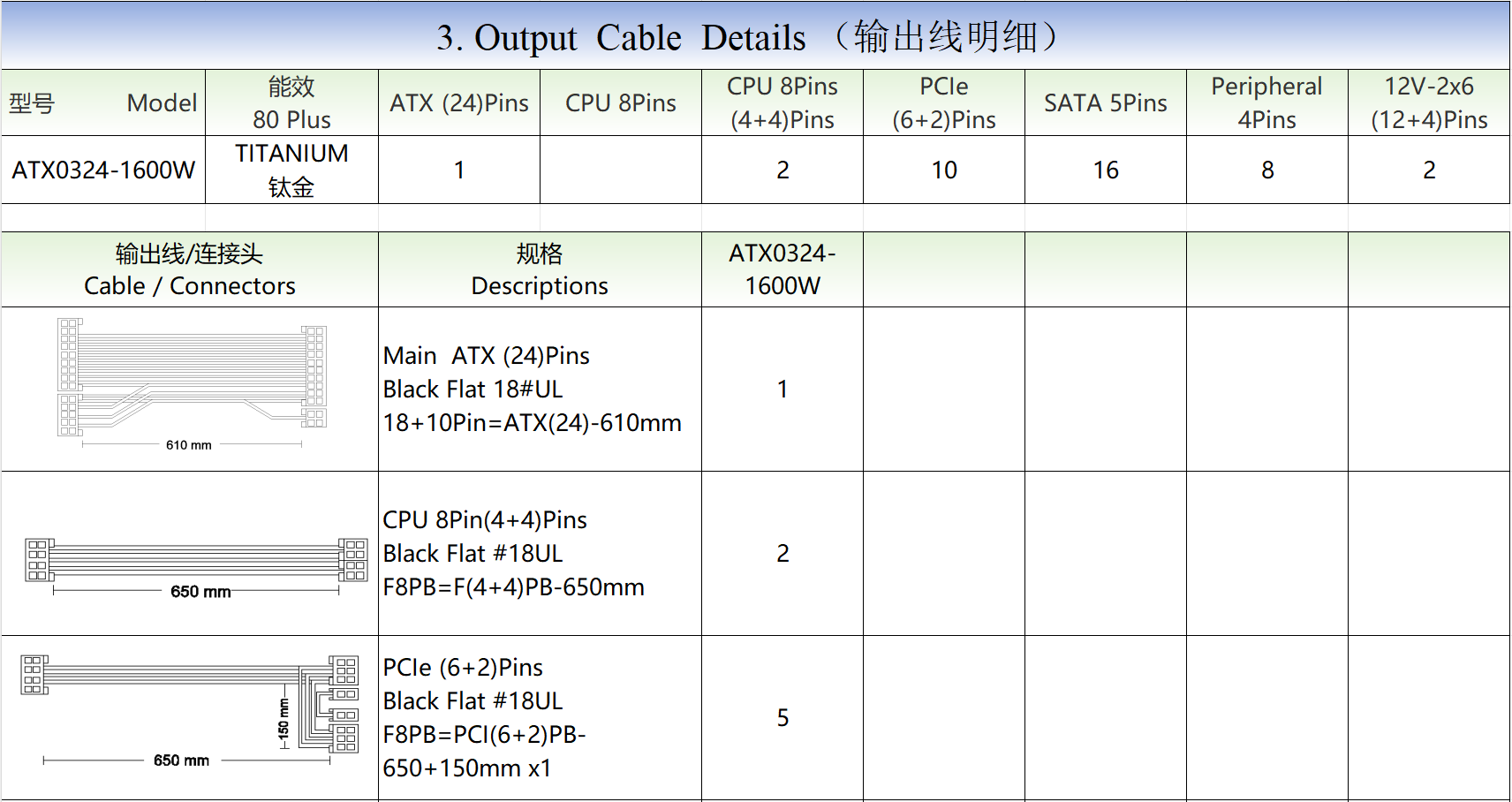Click the PCIe quantity cell showing 10
Viewport: 1512px width, 802px height.
[x=944, y=170]
